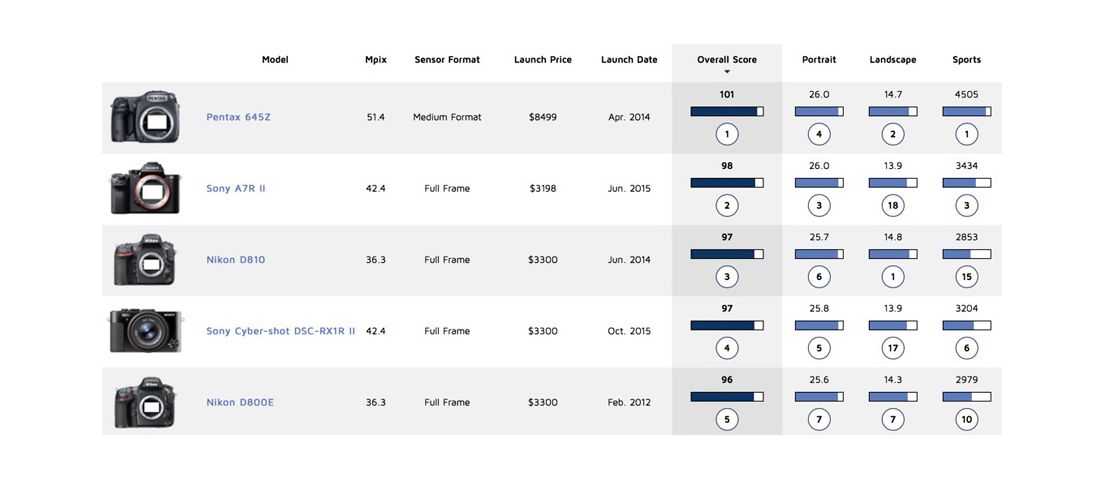Screen dimensions: 1103x479
Task: Click the Sony A7R II camera image
Action: [146, 189]
